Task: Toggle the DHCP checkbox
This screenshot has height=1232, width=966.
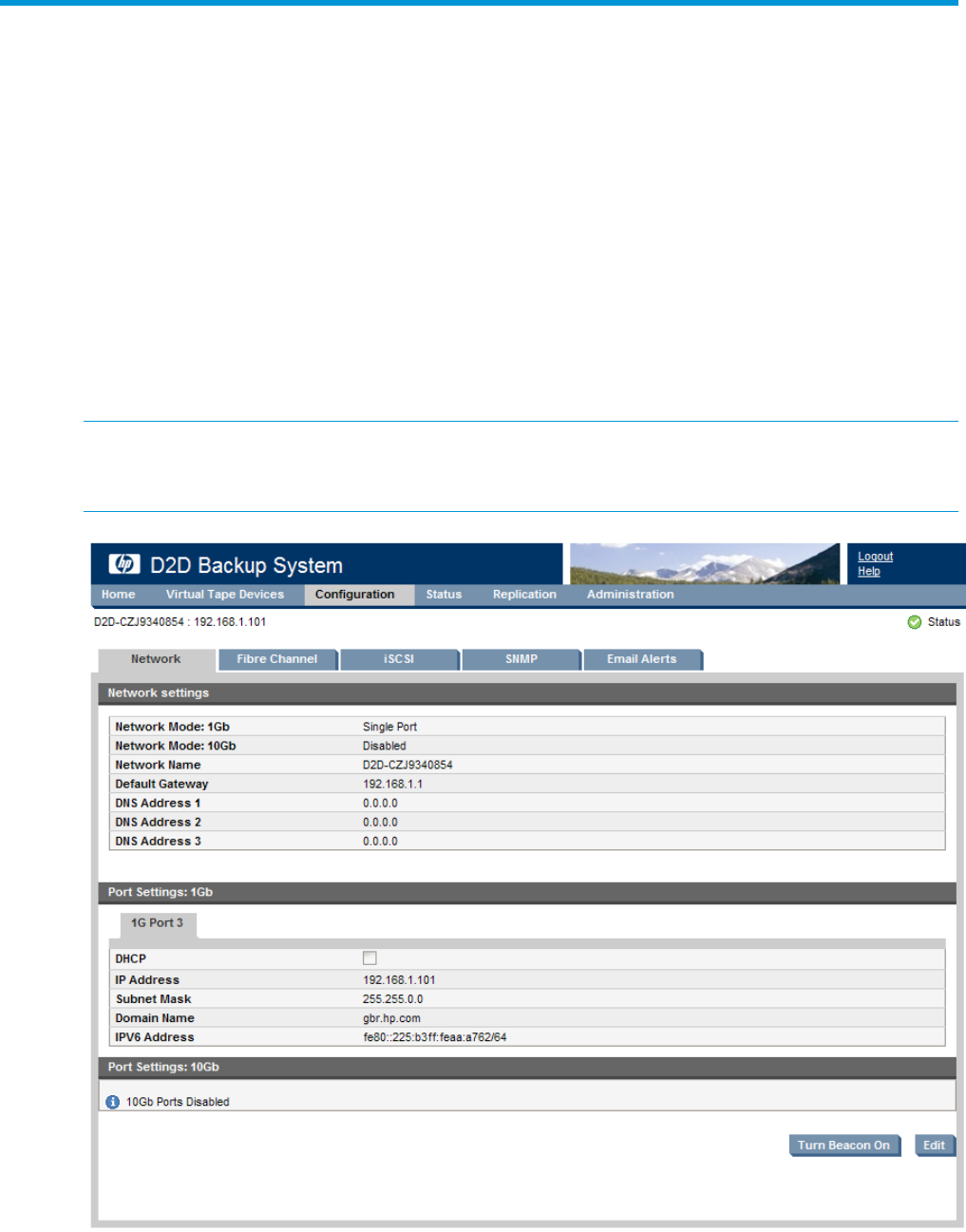Action: tap(369, 958)
